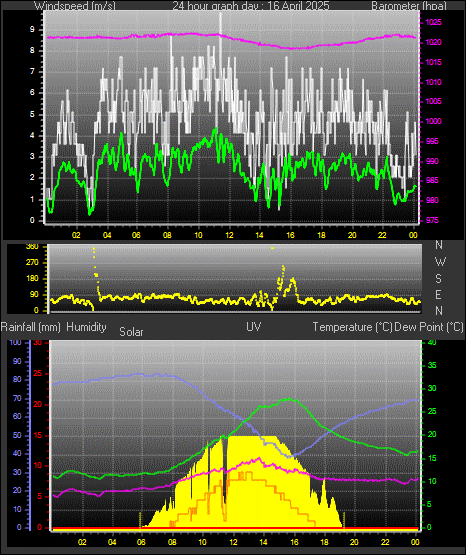Click hour 02 on the windspeed chart axis
The width and height of the screenshot is (466, 555).
(76, 235)
